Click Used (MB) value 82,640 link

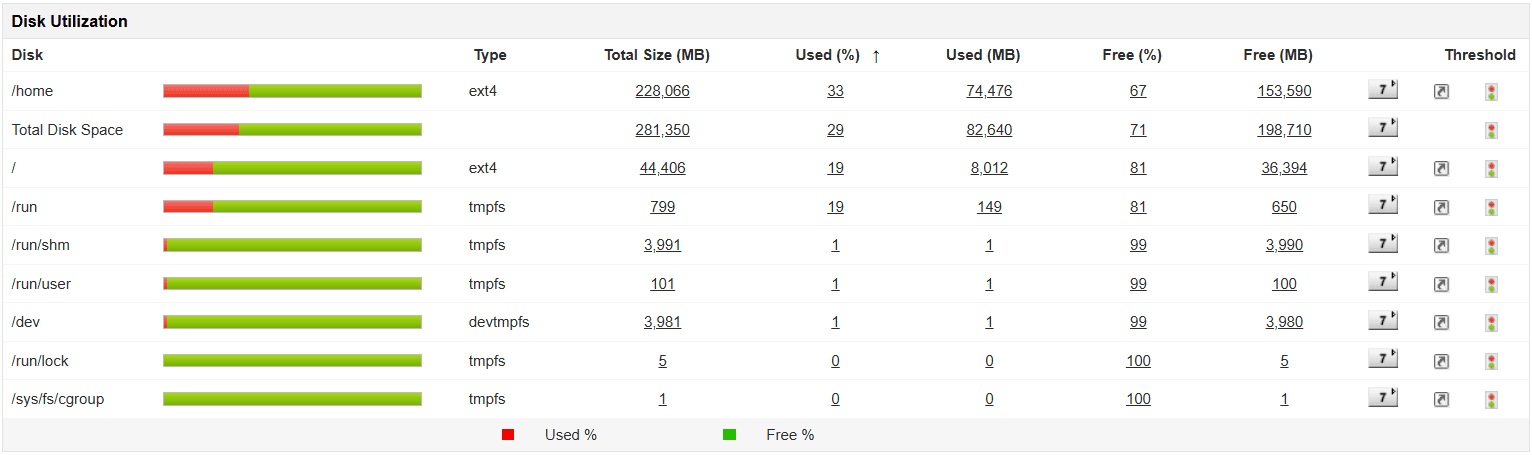click(x=989, y=130)
